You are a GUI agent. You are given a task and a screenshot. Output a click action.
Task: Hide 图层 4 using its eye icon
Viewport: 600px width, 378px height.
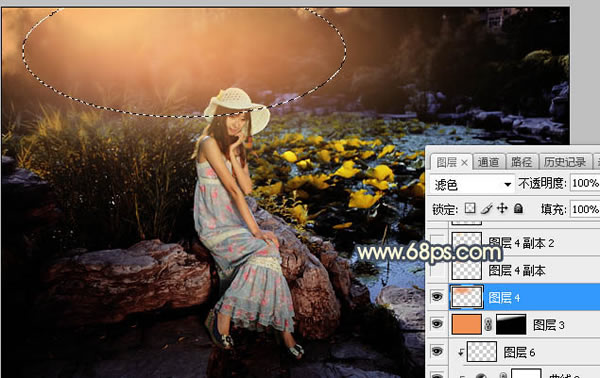pyautogui.click(x=437, y=297)
